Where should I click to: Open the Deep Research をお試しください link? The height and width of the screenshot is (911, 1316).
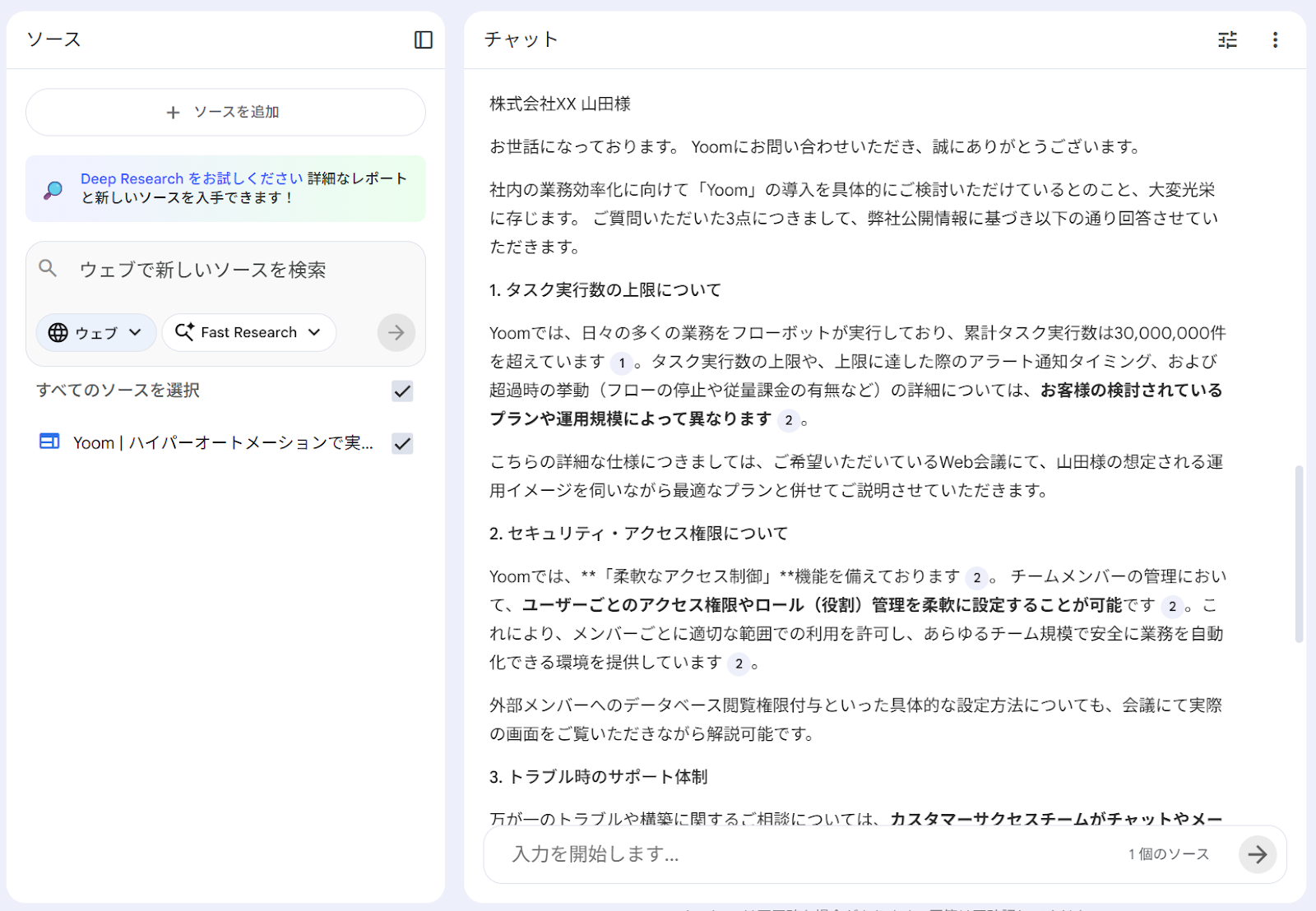point(192,178)
